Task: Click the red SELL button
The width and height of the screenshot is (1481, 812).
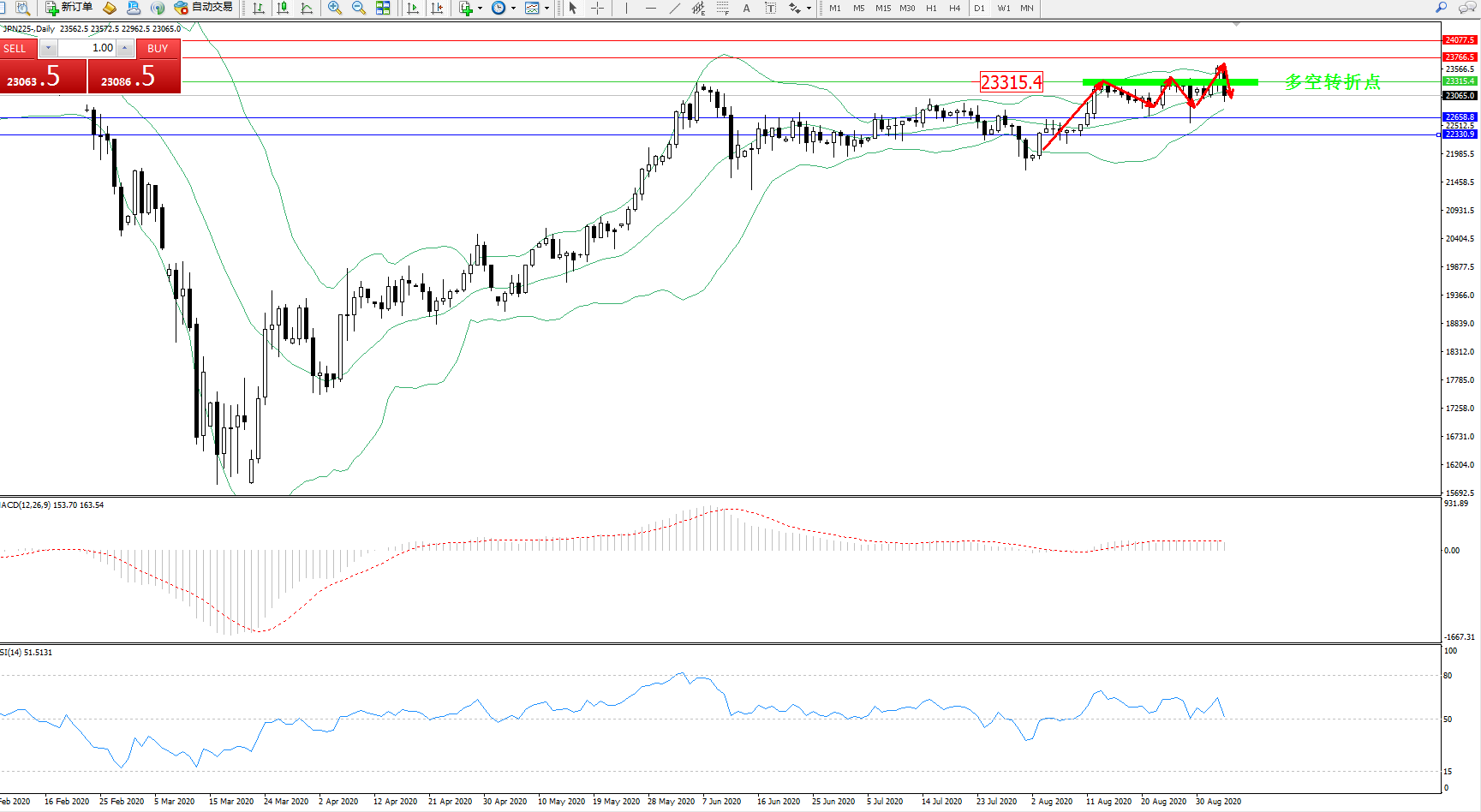Action: 17,48
